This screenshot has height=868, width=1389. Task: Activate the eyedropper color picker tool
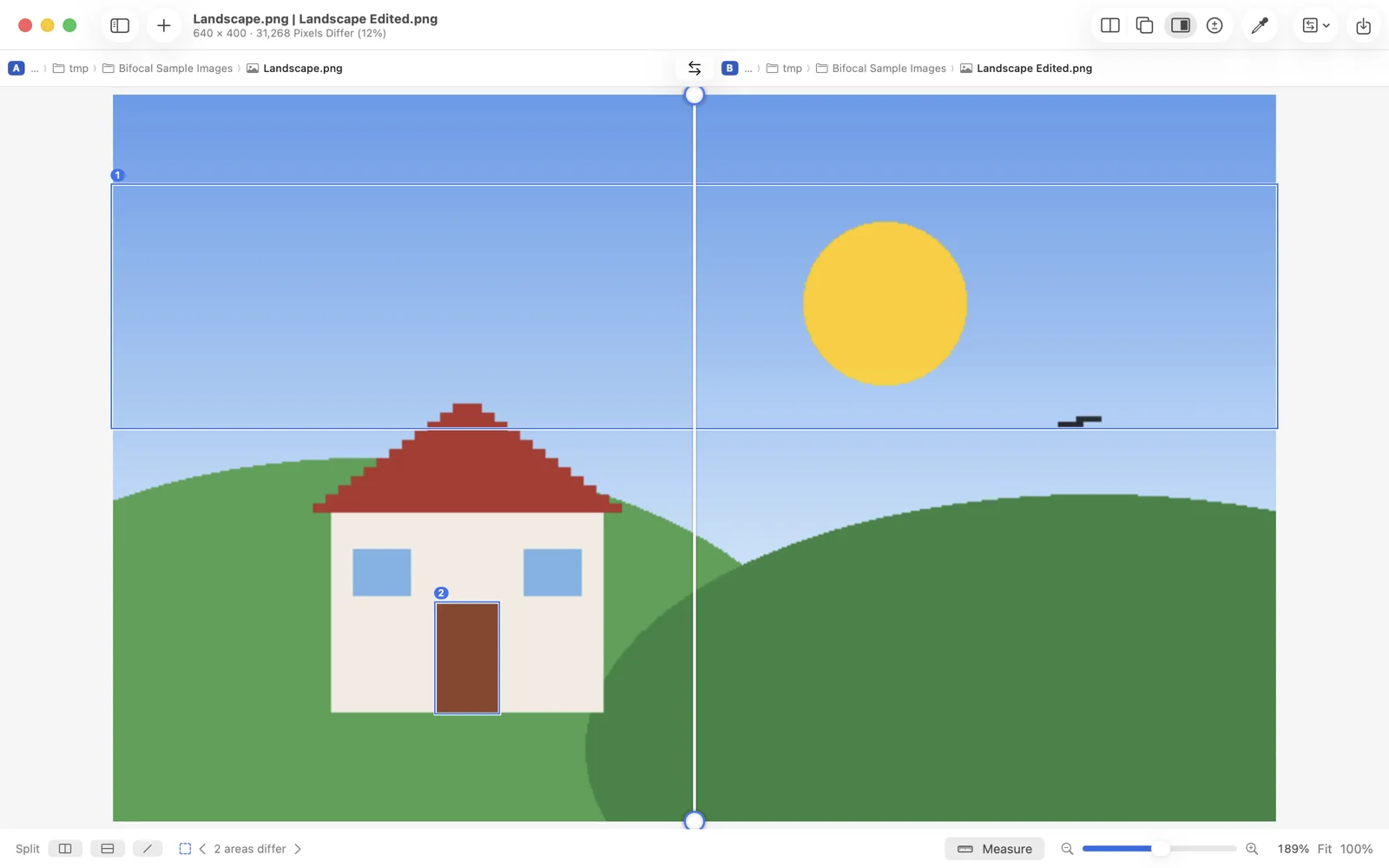pos(1260,25)
